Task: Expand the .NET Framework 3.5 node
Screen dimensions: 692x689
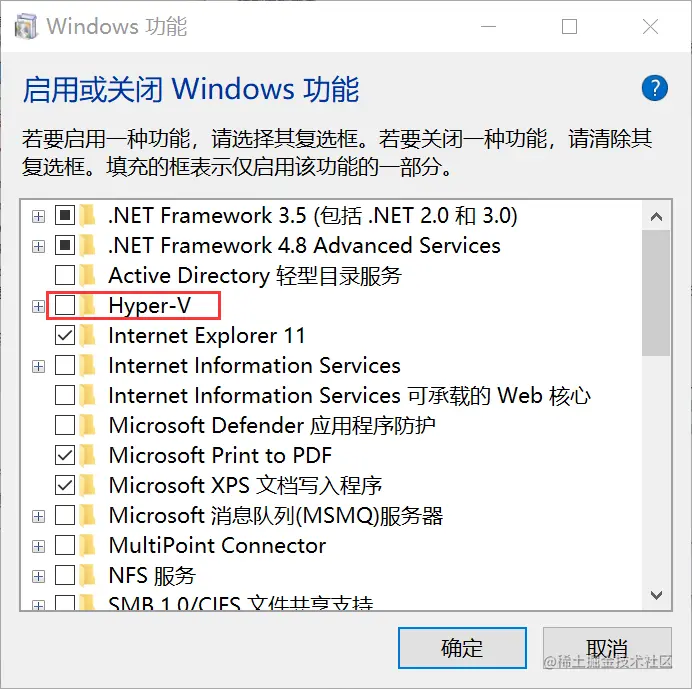Action: click(x=38, y=215)
